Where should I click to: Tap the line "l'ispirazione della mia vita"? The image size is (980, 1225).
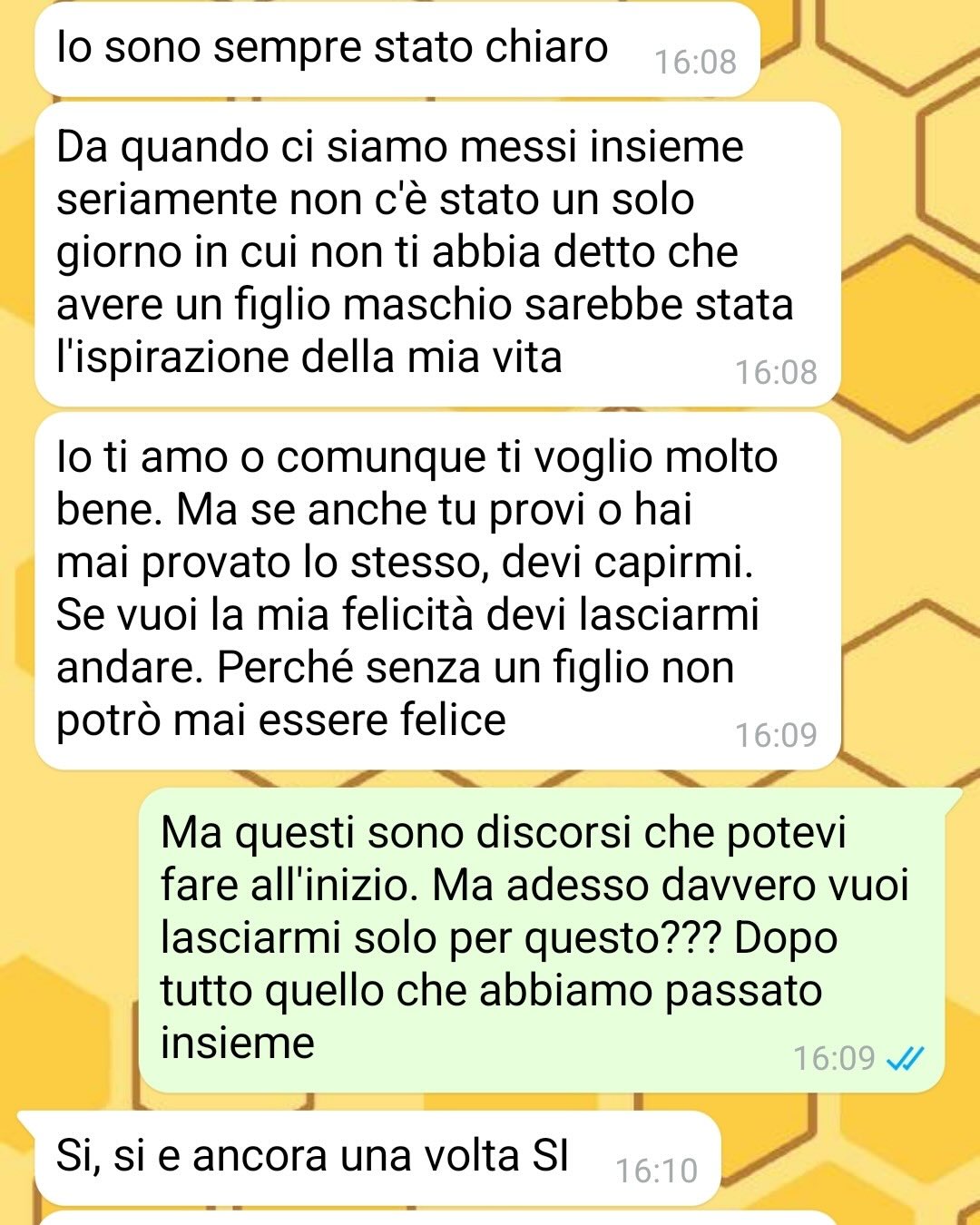pos(309,357)
